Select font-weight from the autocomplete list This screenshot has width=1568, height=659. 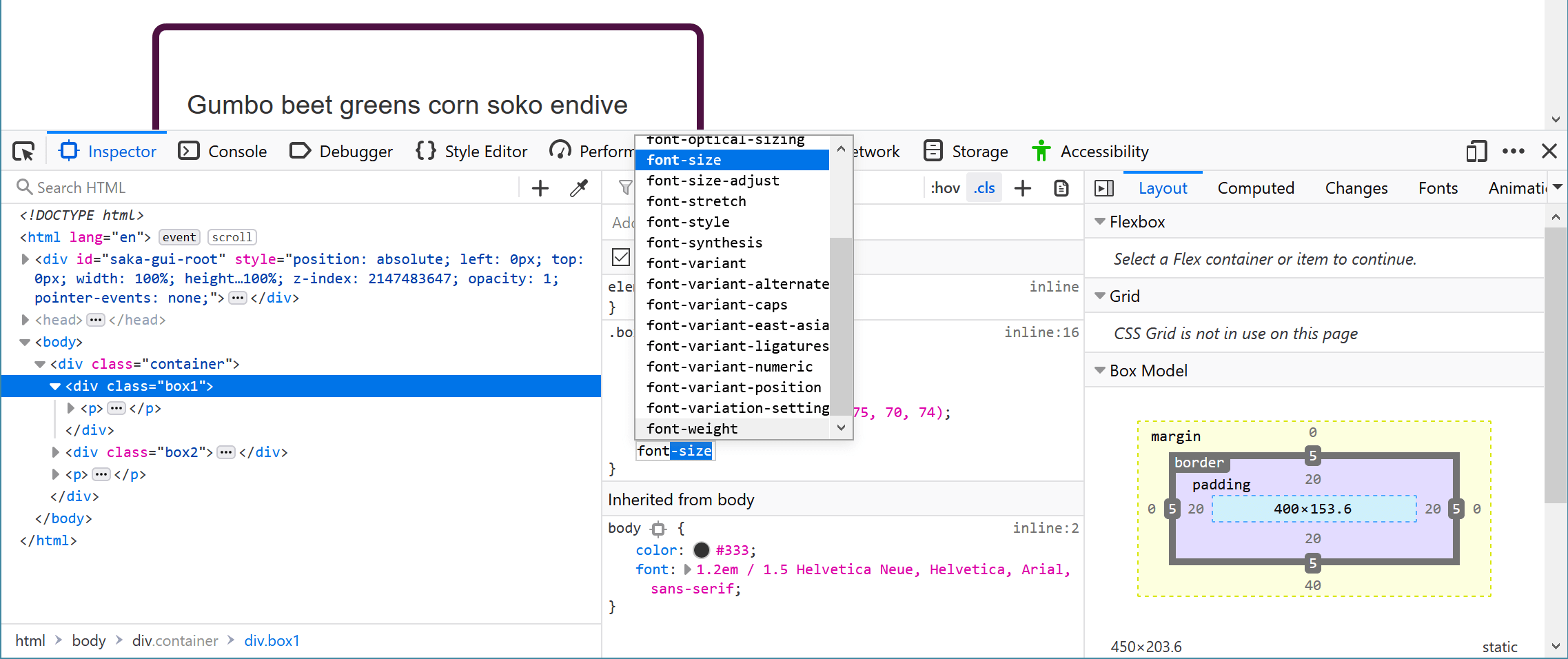coord(692,428)
